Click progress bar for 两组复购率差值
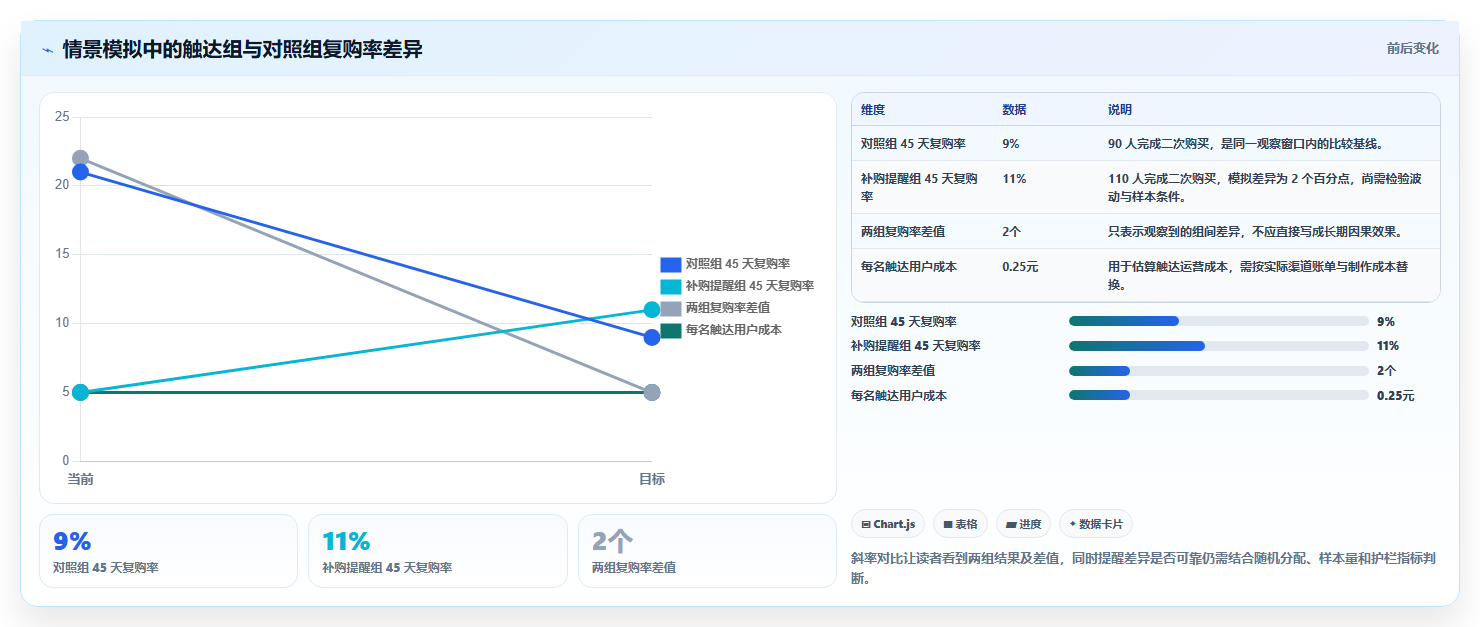 coord(1219,371)
